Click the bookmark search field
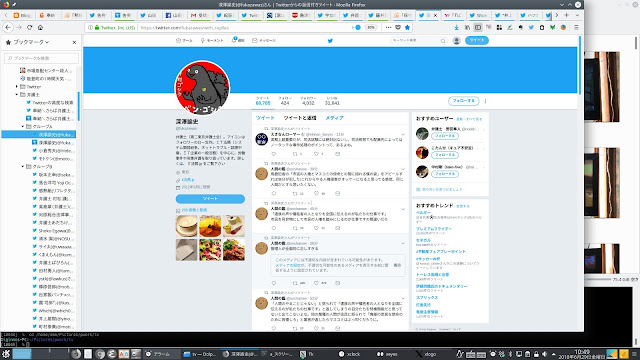 [41, 58]
